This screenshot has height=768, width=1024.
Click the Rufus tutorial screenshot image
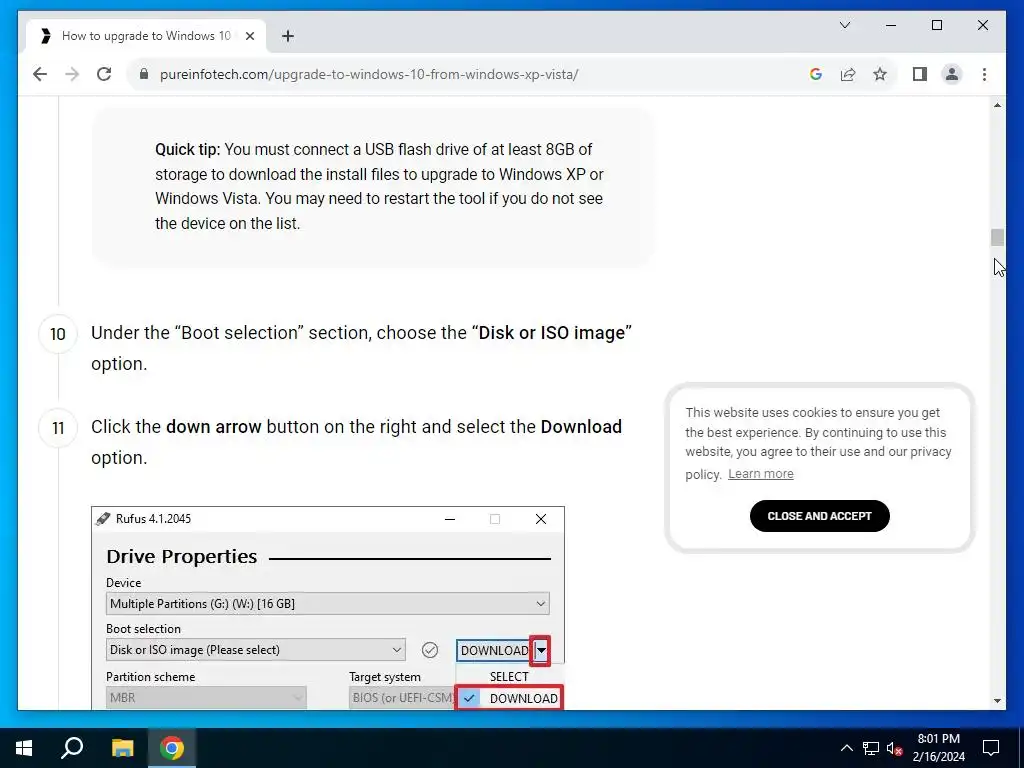[328, 608]
